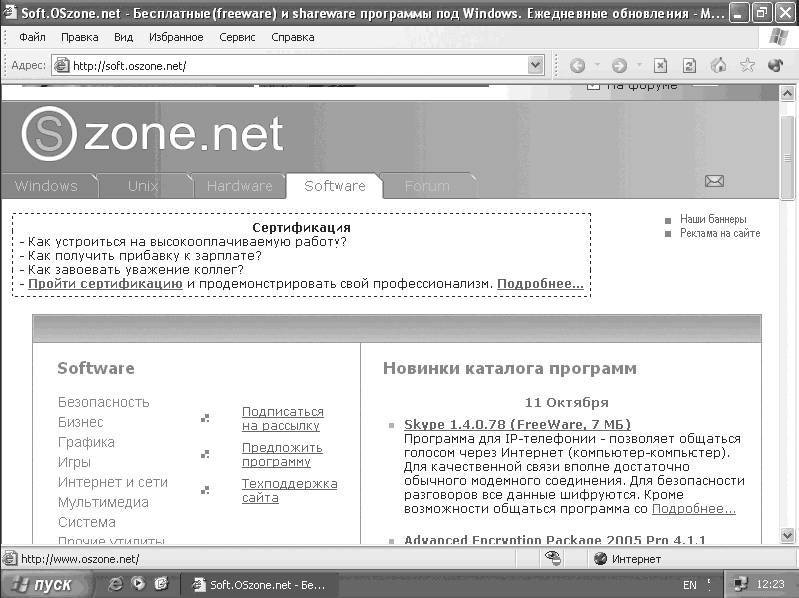Select the Software site tab
Viewport: 799px width, 598px height.
coord(335,186)
